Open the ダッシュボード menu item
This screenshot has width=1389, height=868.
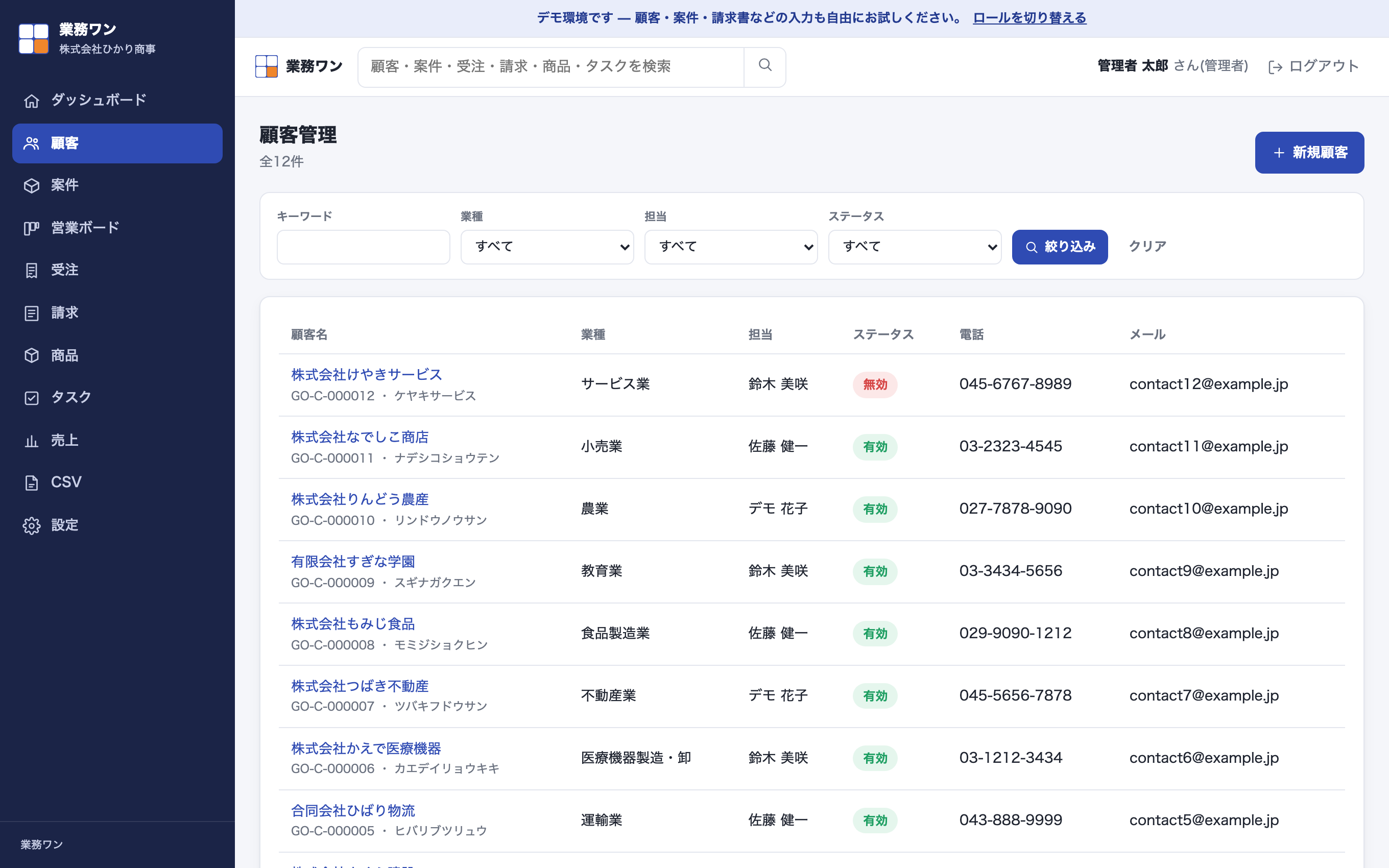(x=117, y=101)
